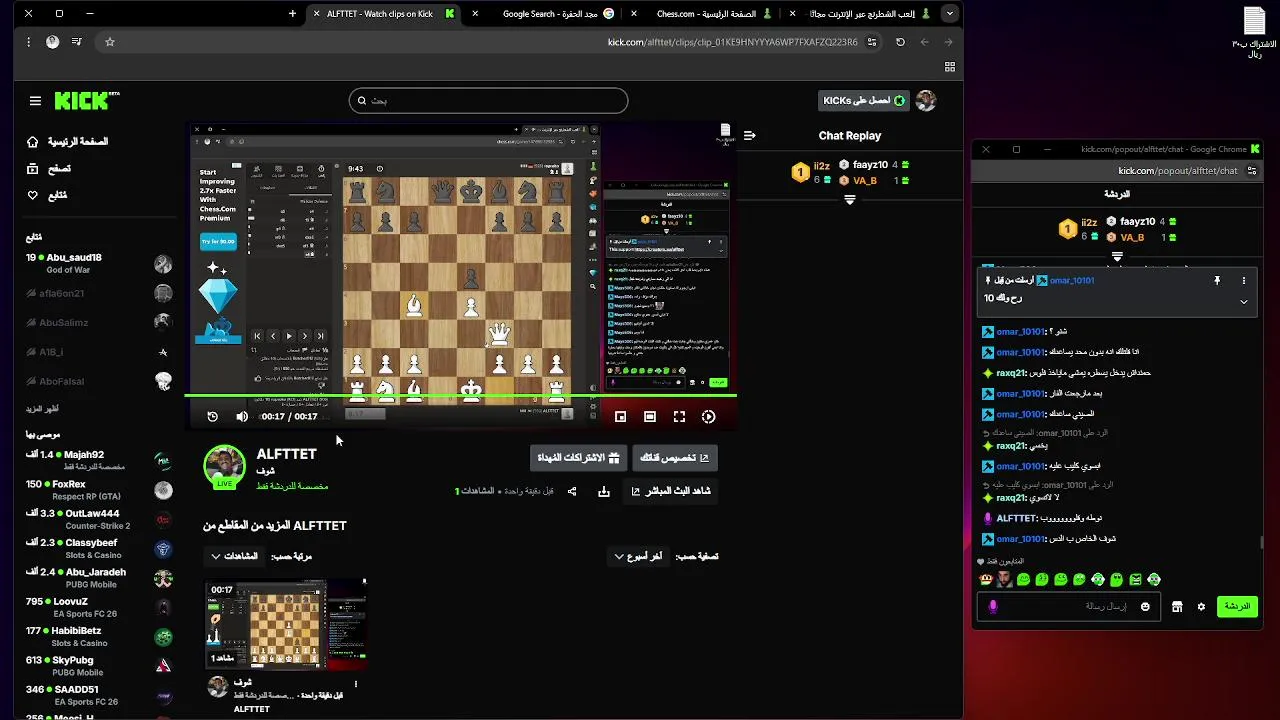Open Majah92 recommended channel

(x=99, y=460)
